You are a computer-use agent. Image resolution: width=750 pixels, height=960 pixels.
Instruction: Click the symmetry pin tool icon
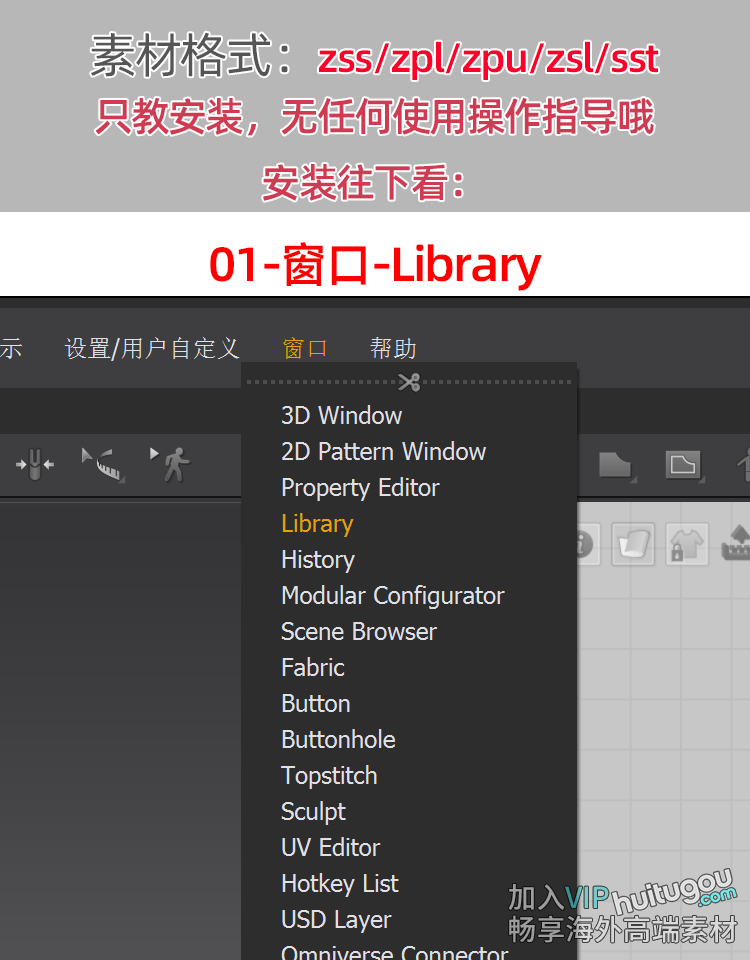click(35, 465)
